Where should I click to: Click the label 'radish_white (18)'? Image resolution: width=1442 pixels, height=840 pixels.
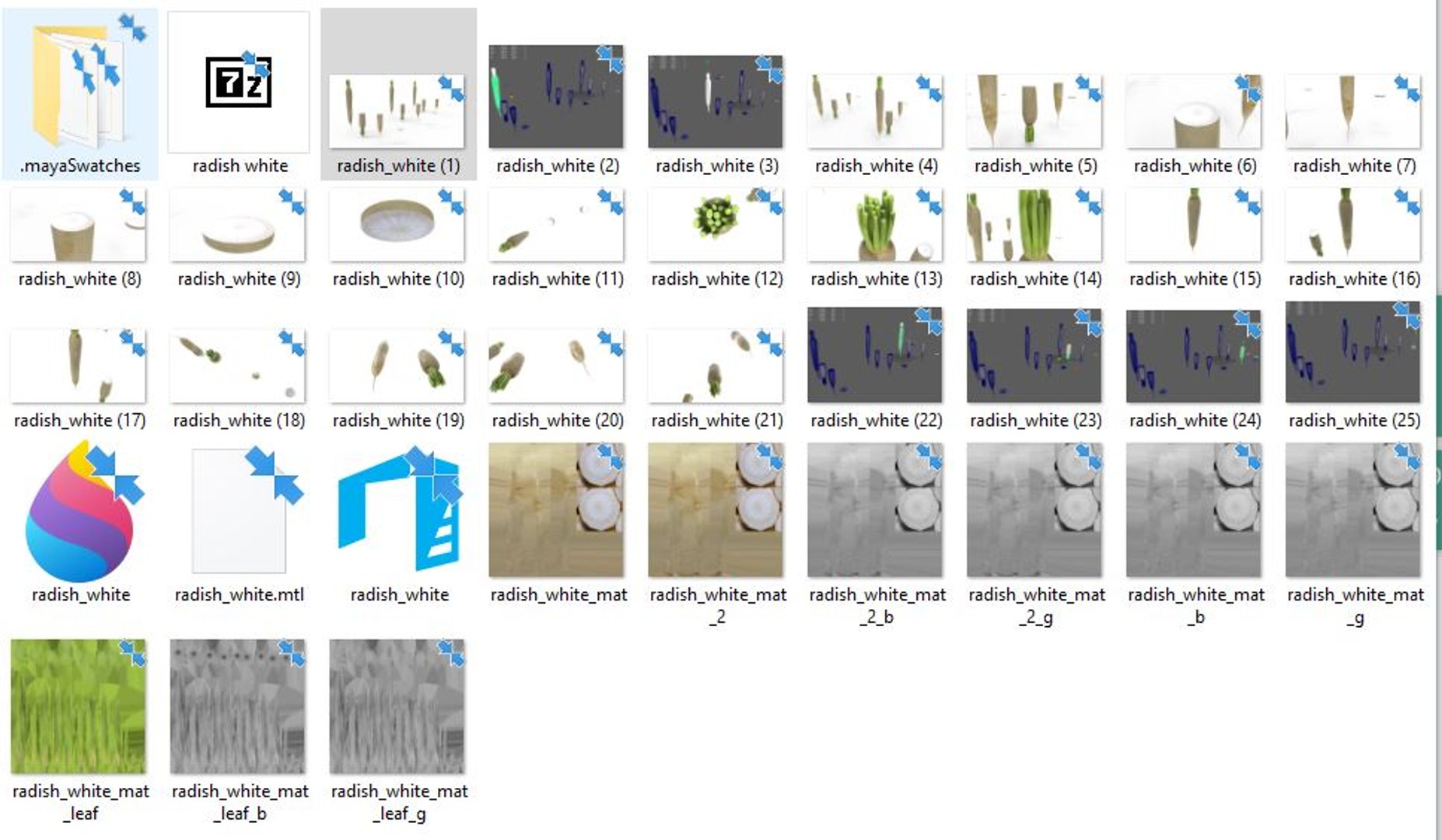239,420
